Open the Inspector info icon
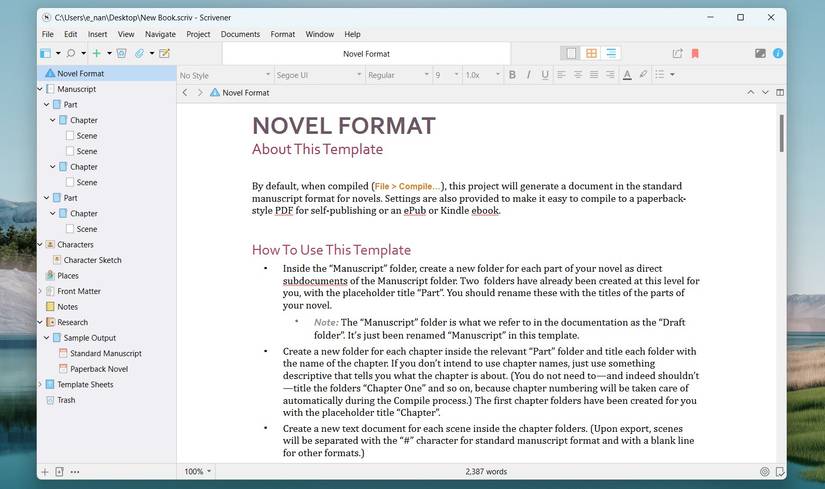The image size is (825, 489). pyautogui.click(x=777, y=53)
